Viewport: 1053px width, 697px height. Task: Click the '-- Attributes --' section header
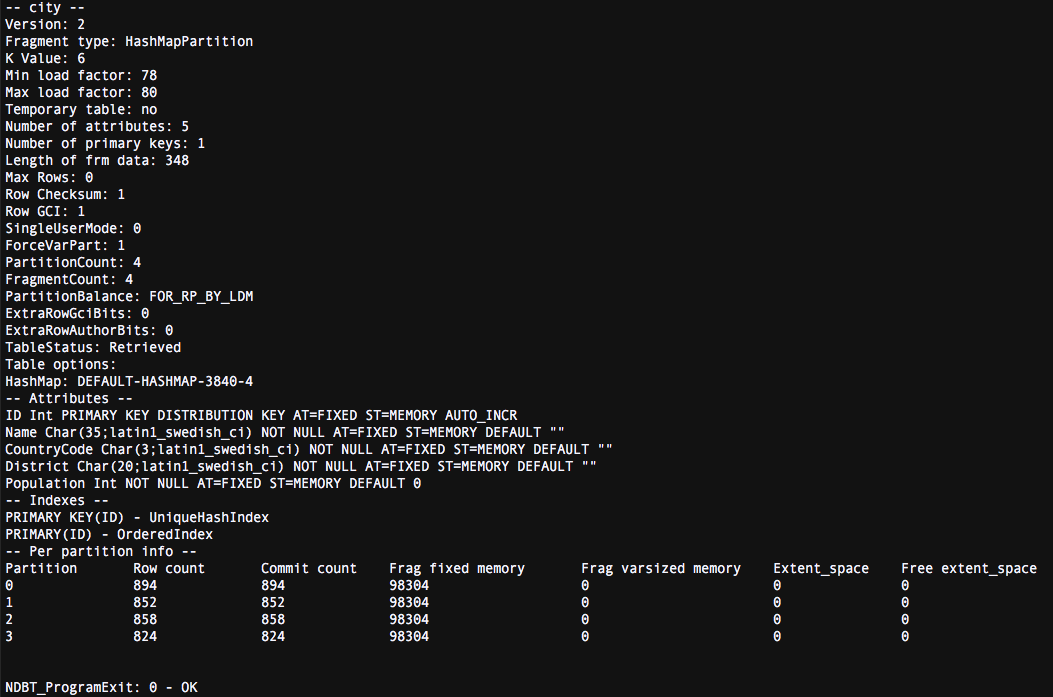pyautogui.click(x=69, y=398)
